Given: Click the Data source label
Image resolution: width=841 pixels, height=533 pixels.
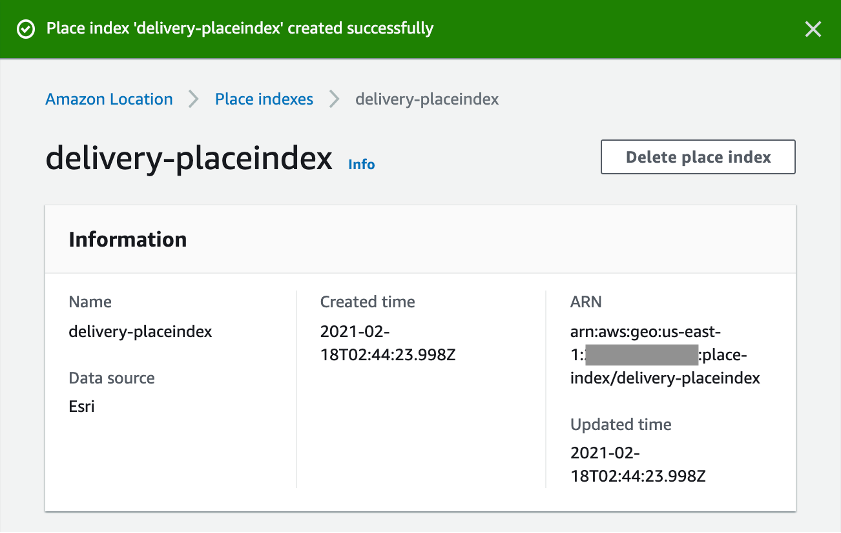Looking at the screenshot, I should (x=111, y=378).
